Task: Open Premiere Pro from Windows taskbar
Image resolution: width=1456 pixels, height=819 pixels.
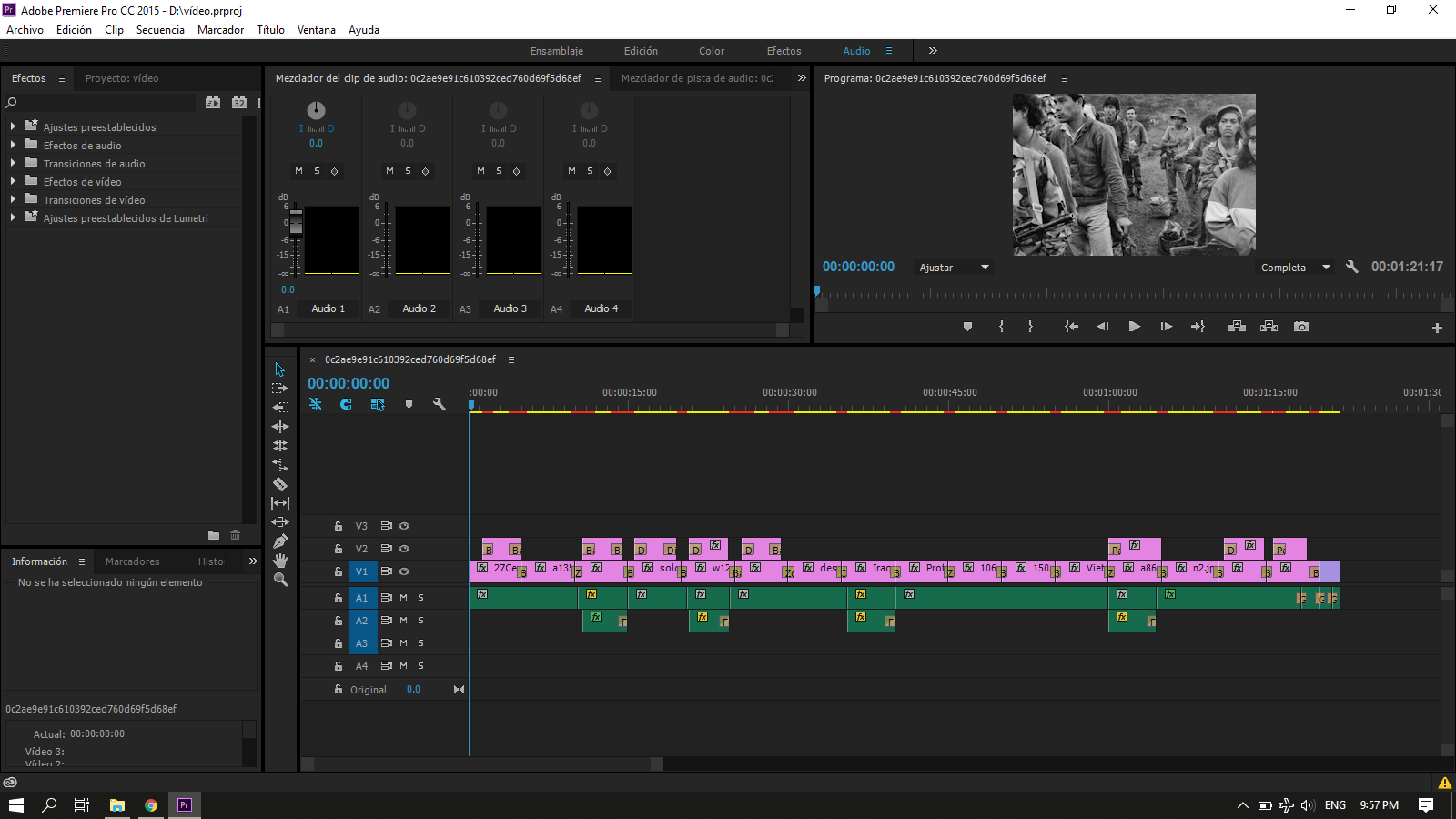Action: click(185, 805)
